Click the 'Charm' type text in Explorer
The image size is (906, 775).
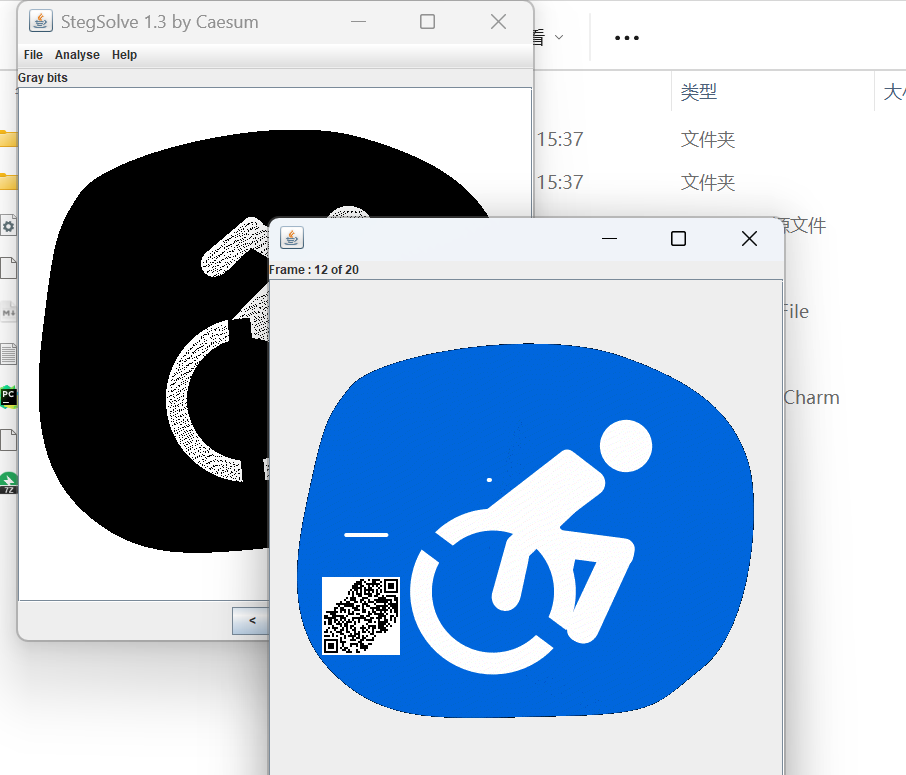click(811, 398)
